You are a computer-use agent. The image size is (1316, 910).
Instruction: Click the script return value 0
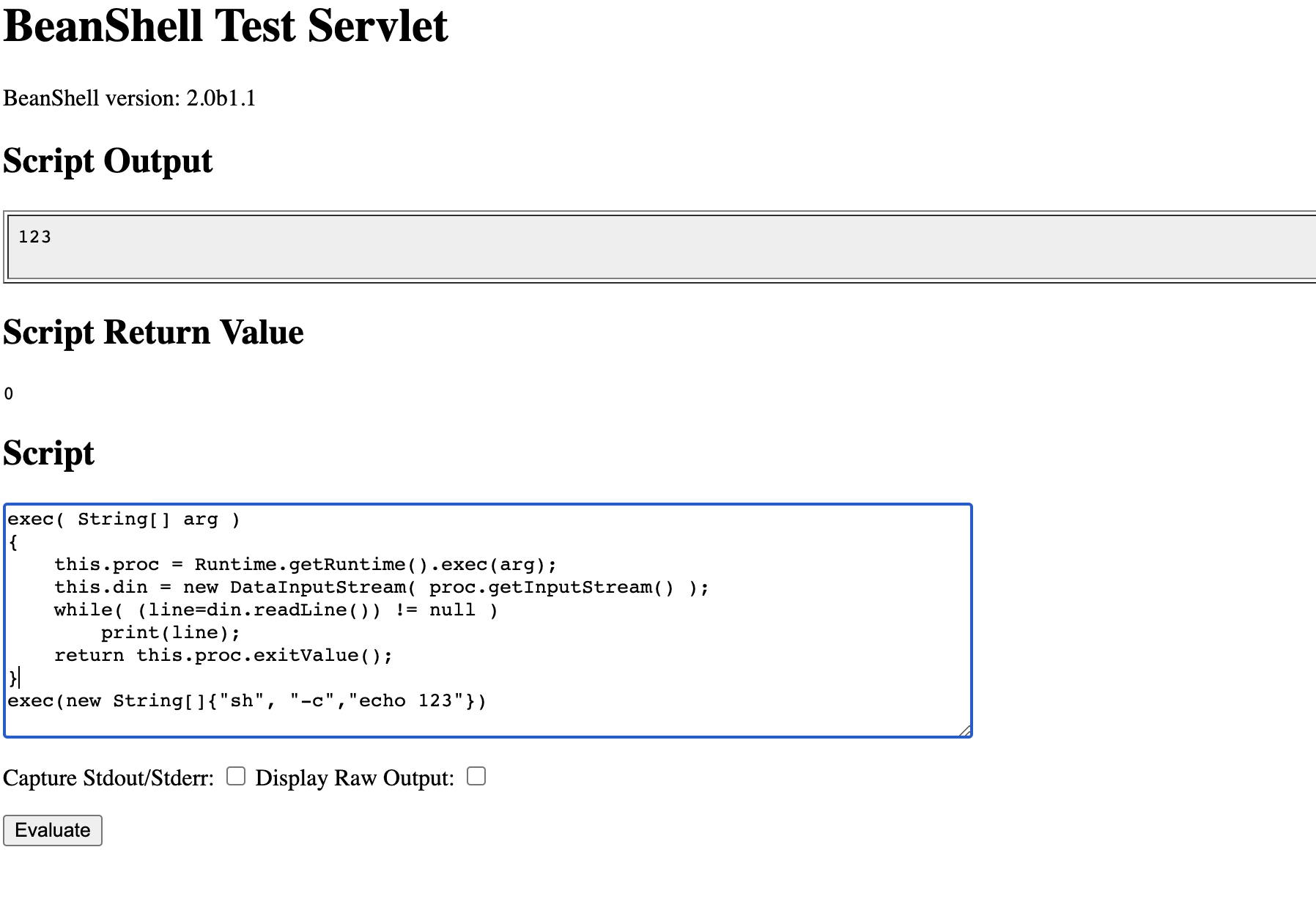click(x=9, y=394)
